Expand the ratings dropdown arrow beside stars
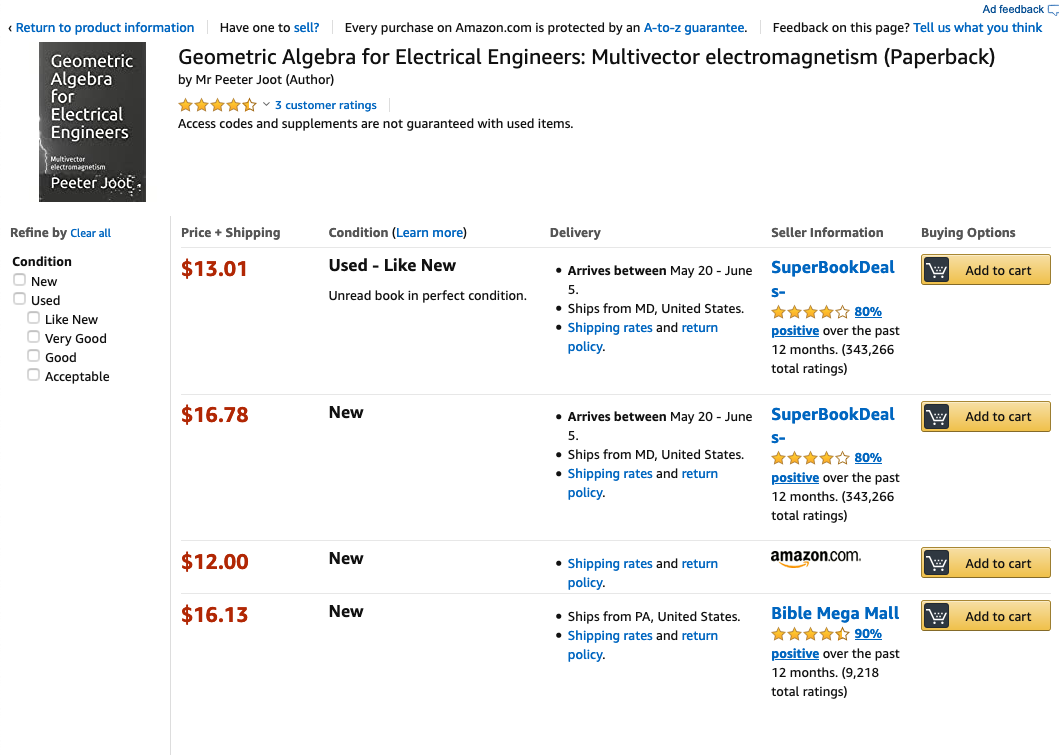The image size is (1059, 755). point(266,105)
